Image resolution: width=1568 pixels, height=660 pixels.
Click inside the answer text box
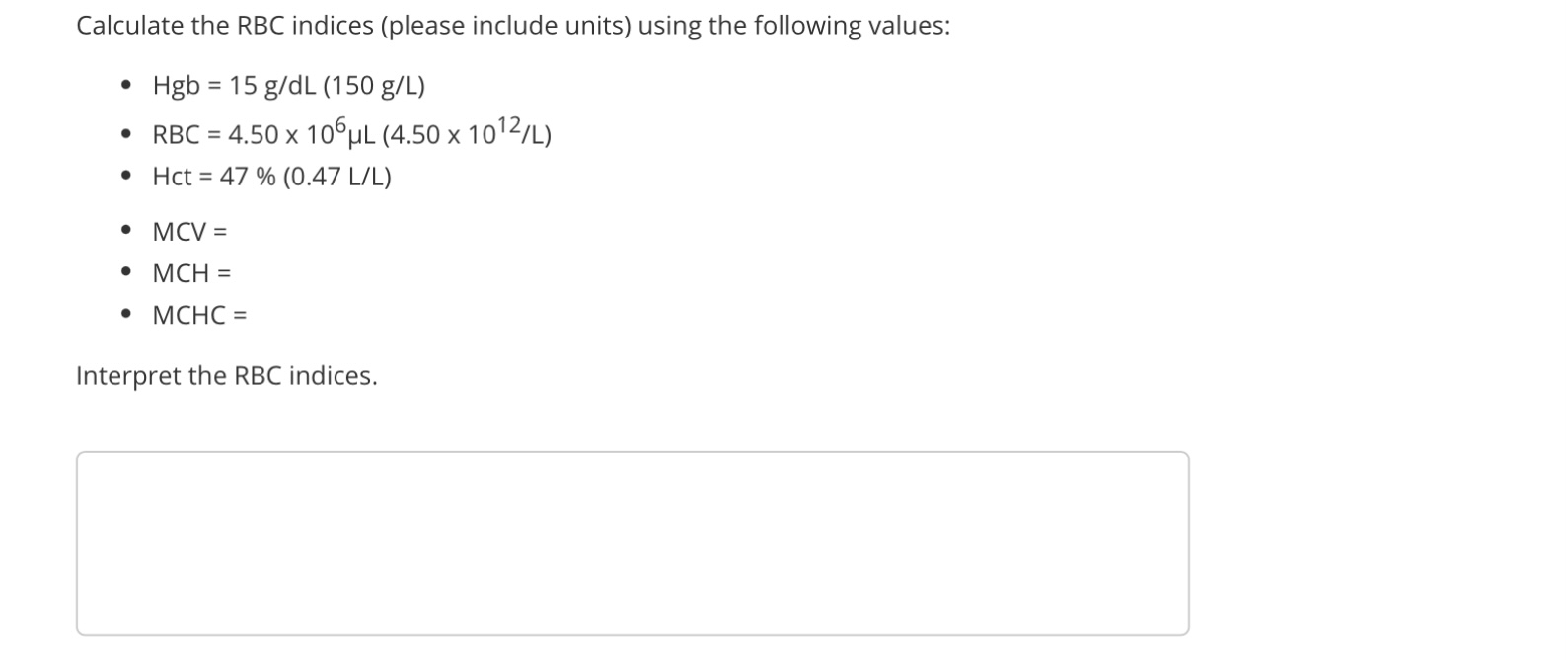[632, 543]
